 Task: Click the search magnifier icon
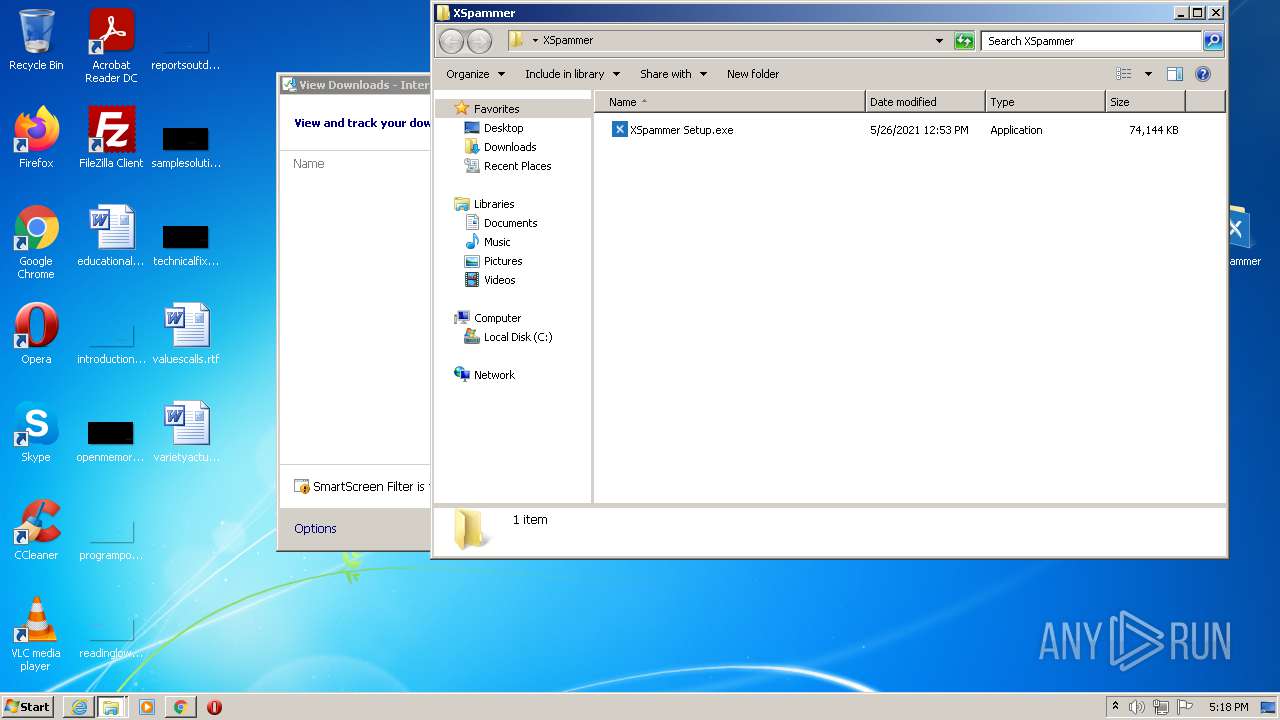click(1213, 41)
